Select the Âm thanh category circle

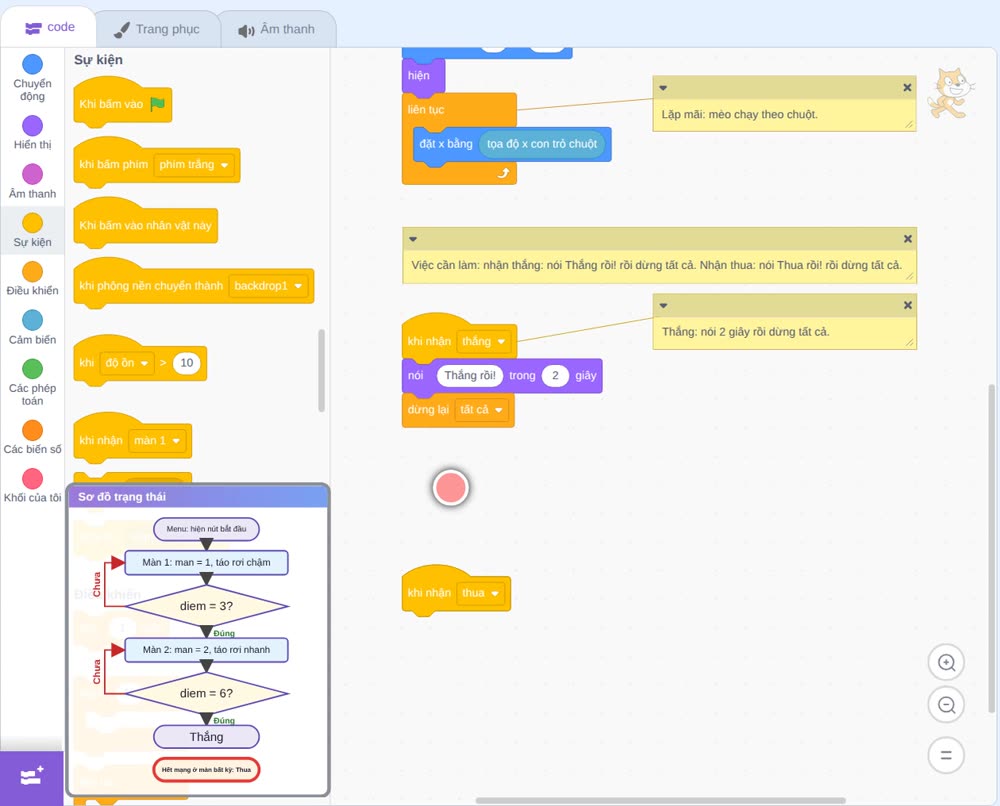33,174
